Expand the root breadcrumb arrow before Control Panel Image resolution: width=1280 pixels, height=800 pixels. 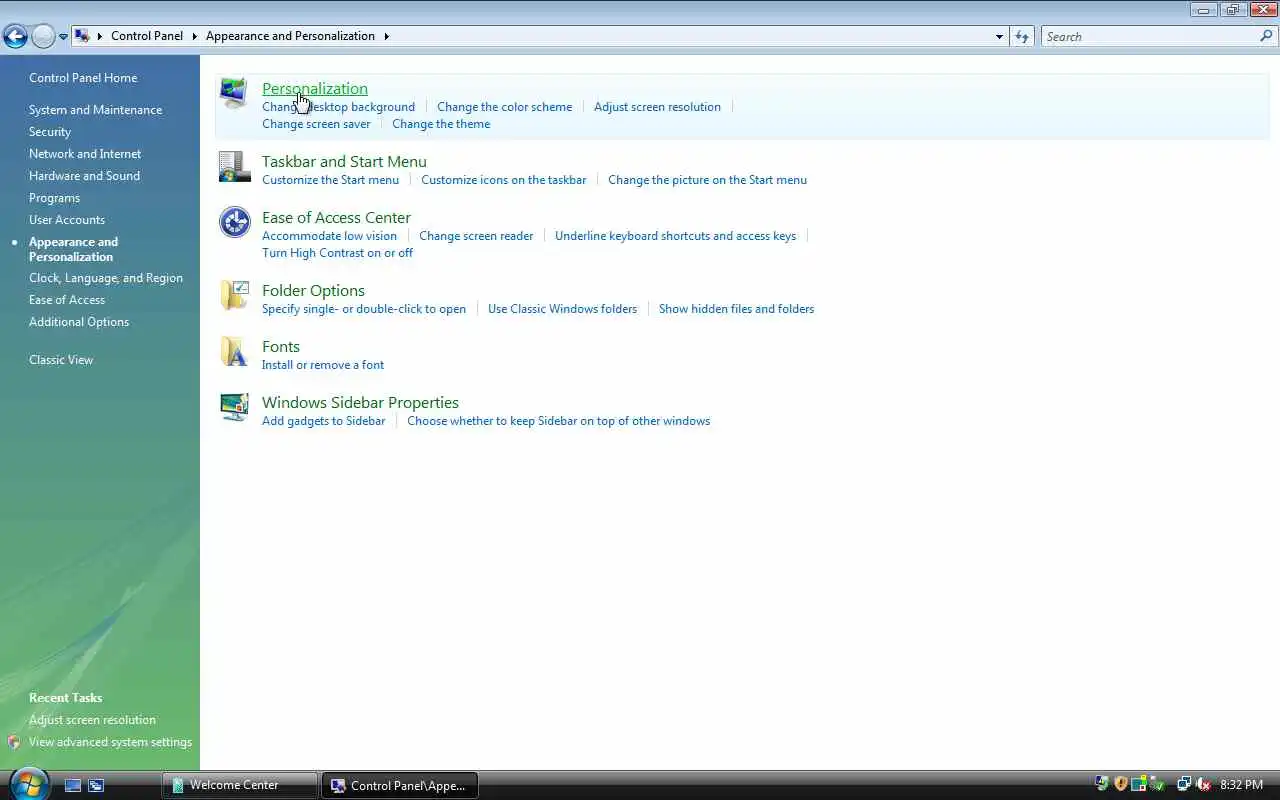(100, 36)
